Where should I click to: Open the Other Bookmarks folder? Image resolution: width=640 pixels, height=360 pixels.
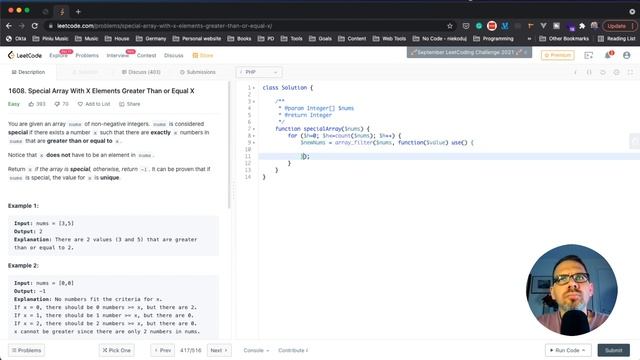coord(564,39)
